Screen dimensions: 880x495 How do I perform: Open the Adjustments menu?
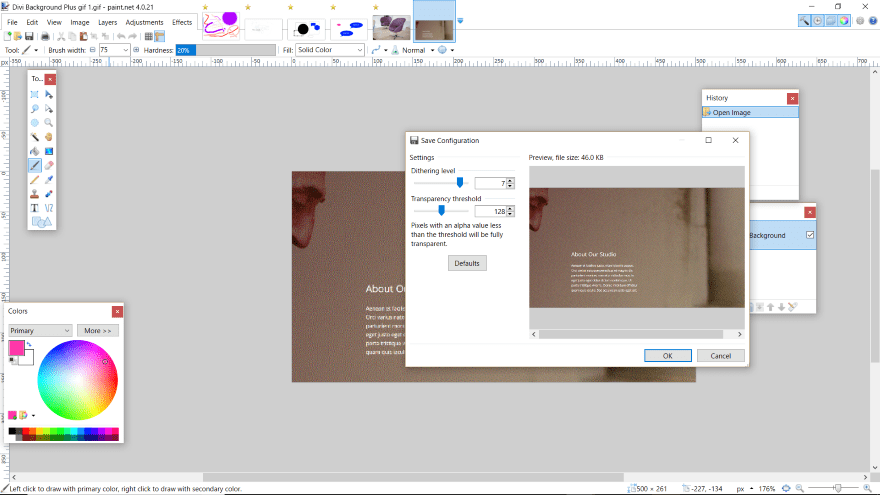[144, 22]
